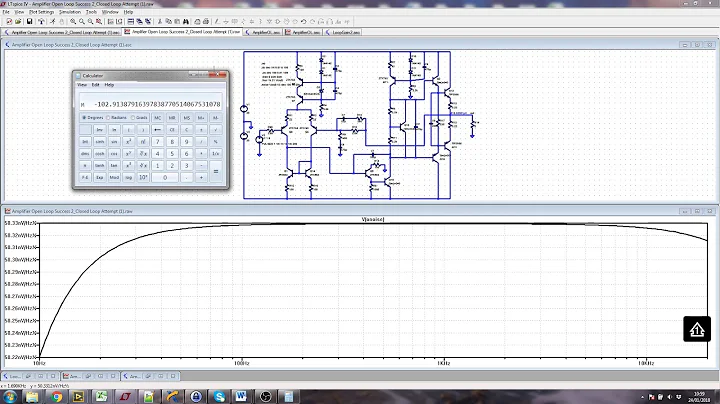Click the Print setup toolbar icon
Image resolution: width=720 pixels, height=404 pixels.
pyautogui.click(x=197, y=22)
